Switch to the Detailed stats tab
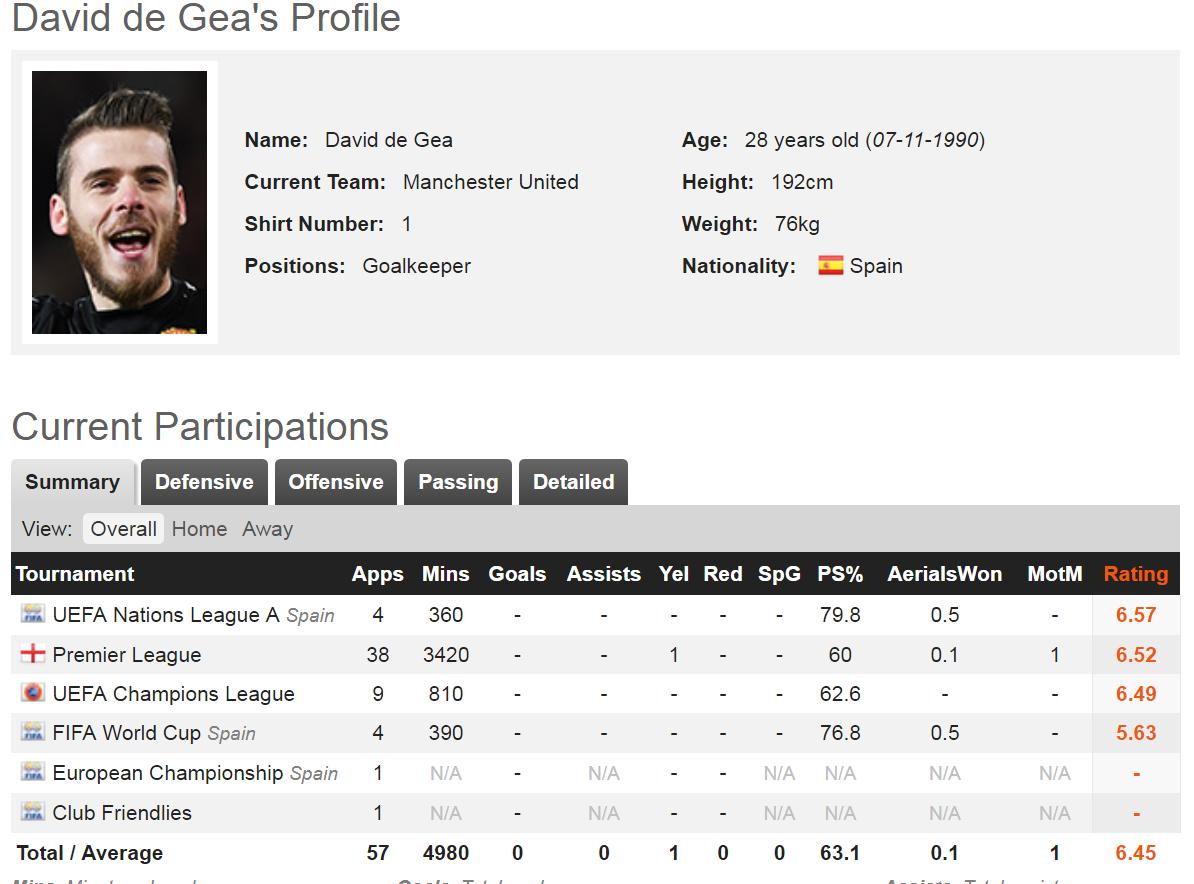Image resolution: width=1194 pixels, height=884 pixels. click(x=573, y=482)
